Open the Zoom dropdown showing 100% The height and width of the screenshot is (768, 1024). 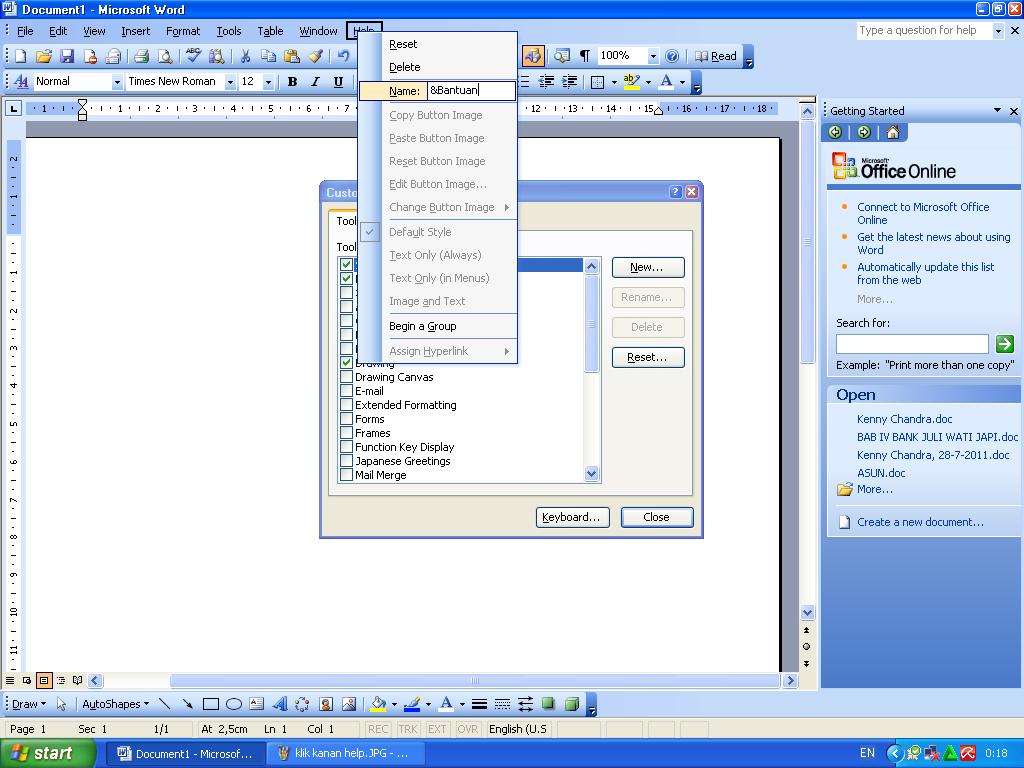pyautogui.click(x=652, y=57)
